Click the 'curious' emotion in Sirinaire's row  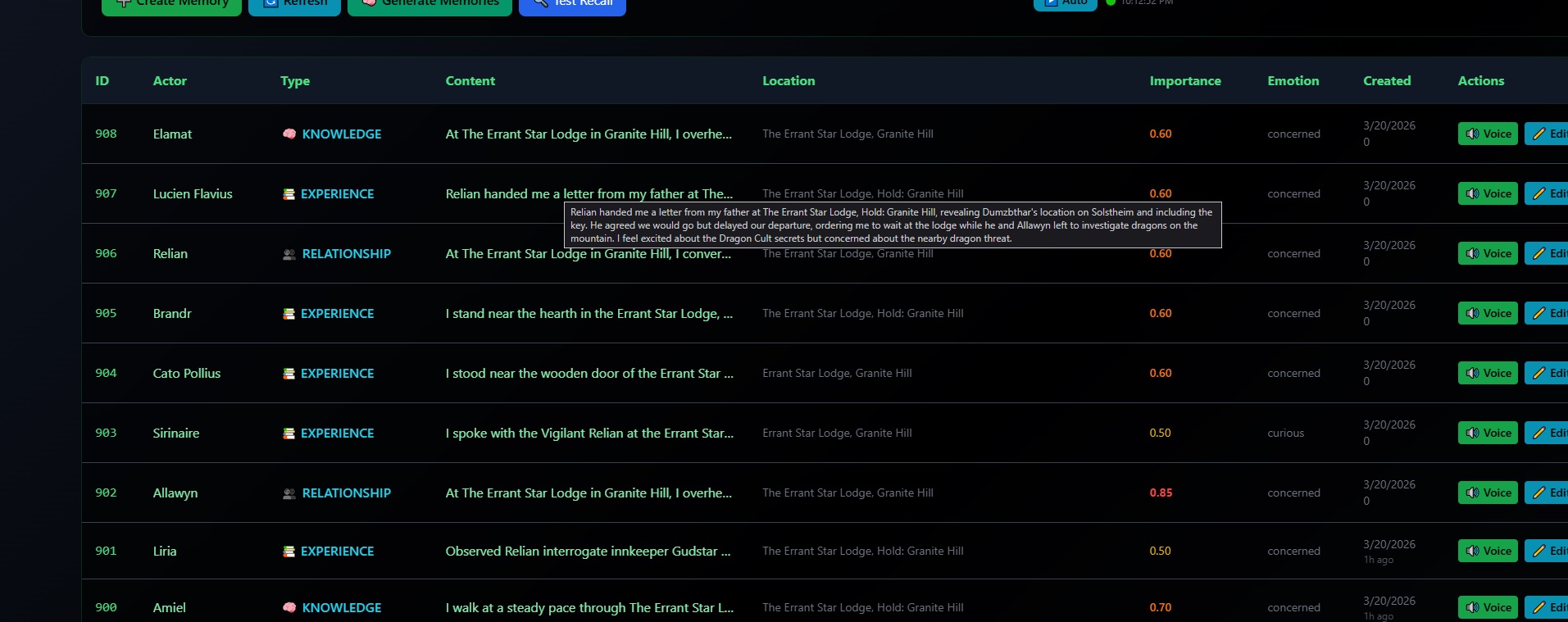(x=1285, y=433)
